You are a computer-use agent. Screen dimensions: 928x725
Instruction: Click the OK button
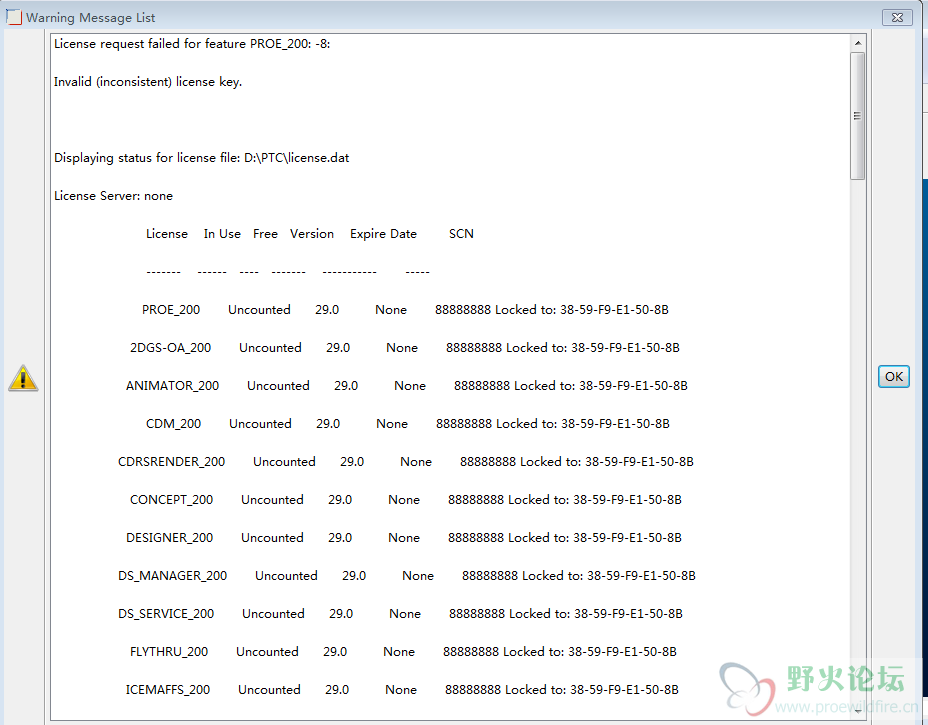pyautogui.click(x=894, y=376)
